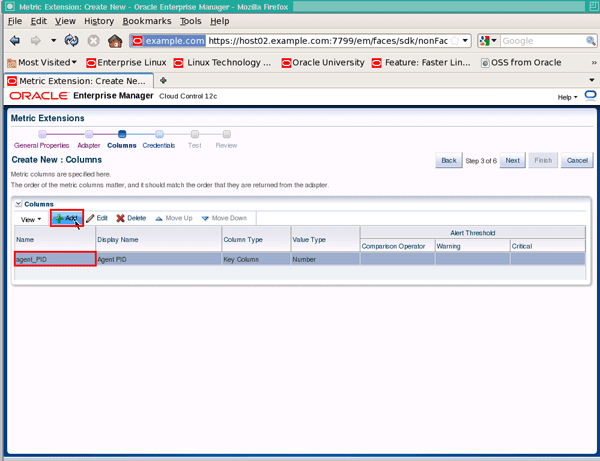Open the URL bar history dropdown
This screenshot has width=600, height=461.
pyautogui.click(x=465, y=41)
